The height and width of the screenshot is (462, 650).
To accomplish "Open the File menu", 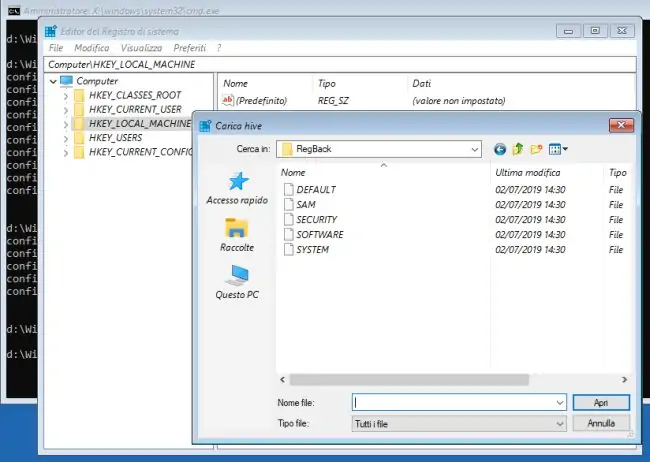I will (x=55, y=47).
